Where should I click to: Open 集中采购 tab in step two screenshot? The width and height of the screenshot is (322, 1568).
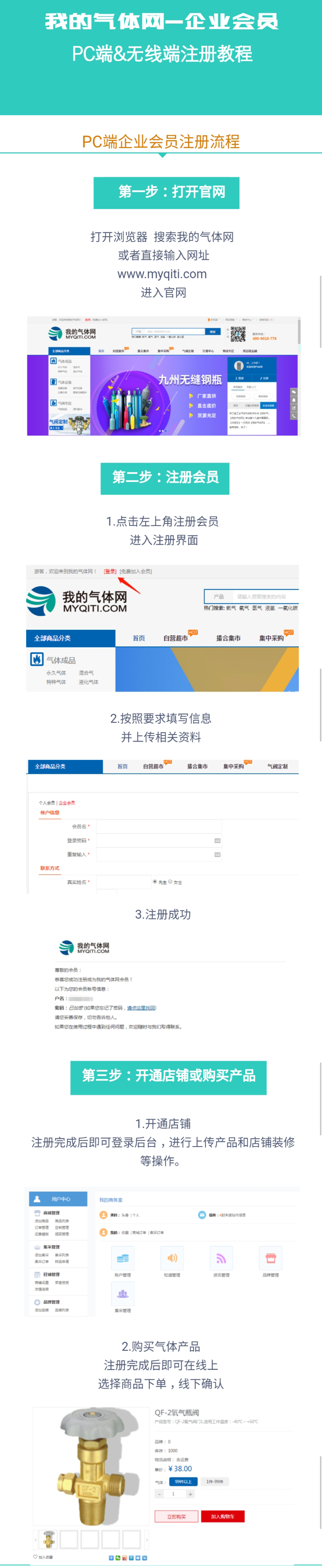(x=272, y=638)
